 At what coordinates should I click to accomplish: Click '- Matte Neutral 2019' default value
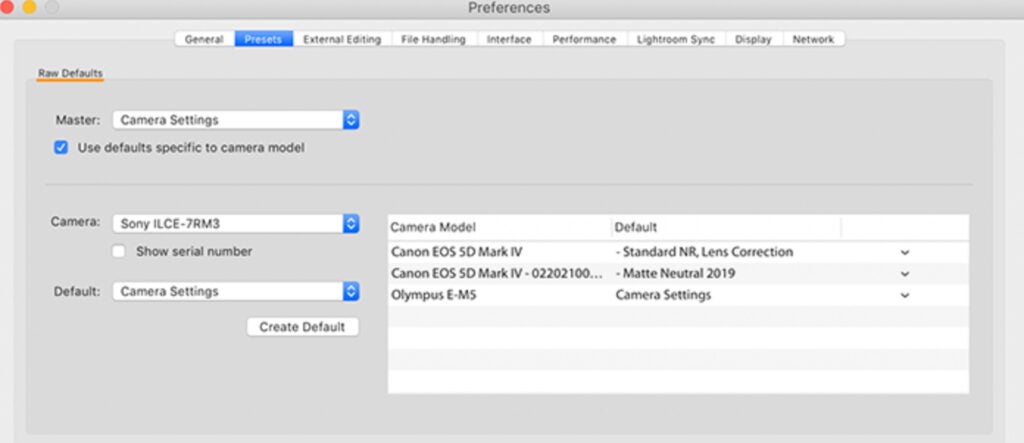click(675, 274)
